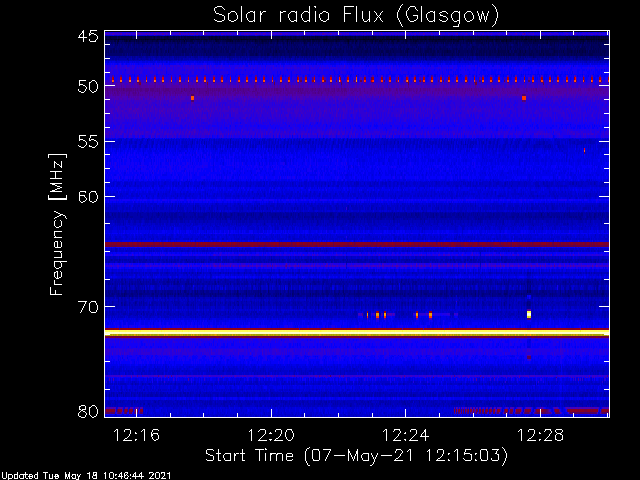Viewport: 640px width, 480px height.
Task: Click the dark red horizontal band near 65 MHz
Action: [357, 244]
